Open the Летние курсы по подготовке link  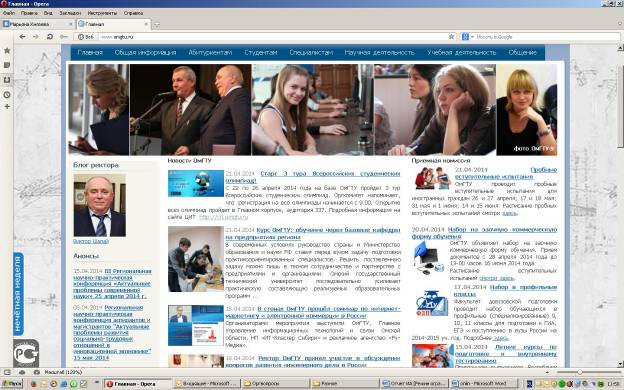(506, 354)
